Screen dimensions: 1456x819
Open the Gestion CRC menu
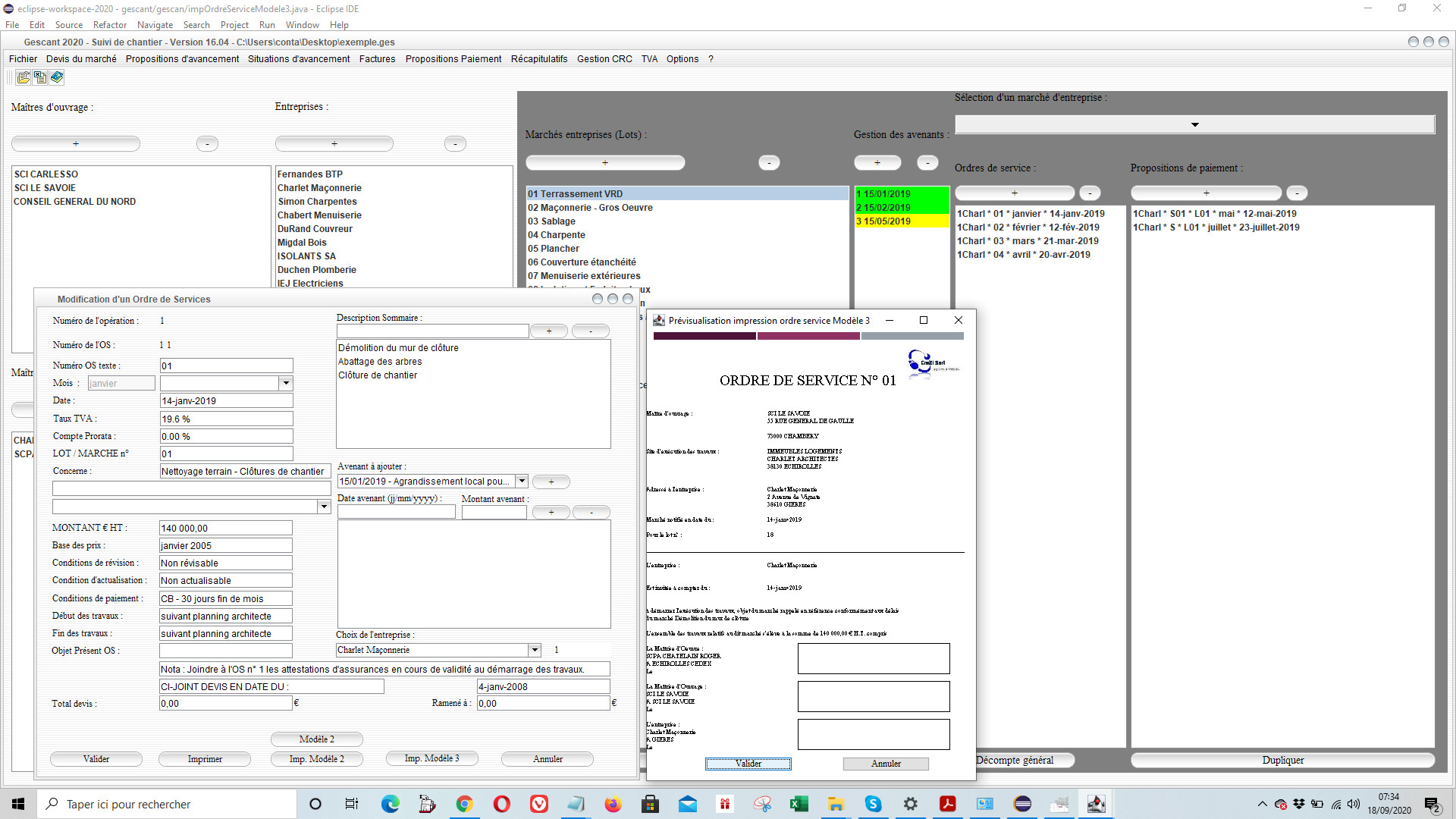(x=604, y=59)
